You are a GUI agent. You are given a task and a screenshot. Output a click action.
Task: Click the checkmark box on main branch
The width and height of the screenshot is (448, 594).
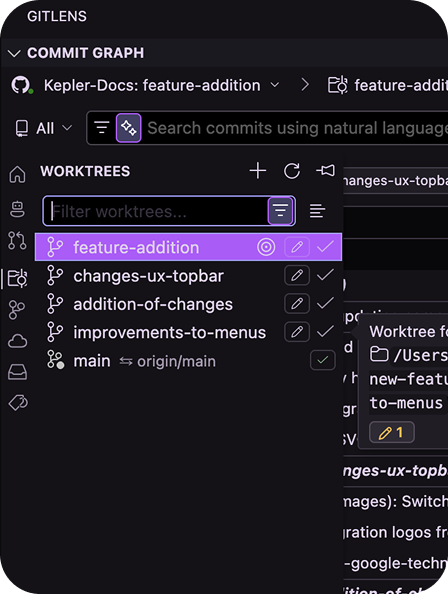(323, 360)
